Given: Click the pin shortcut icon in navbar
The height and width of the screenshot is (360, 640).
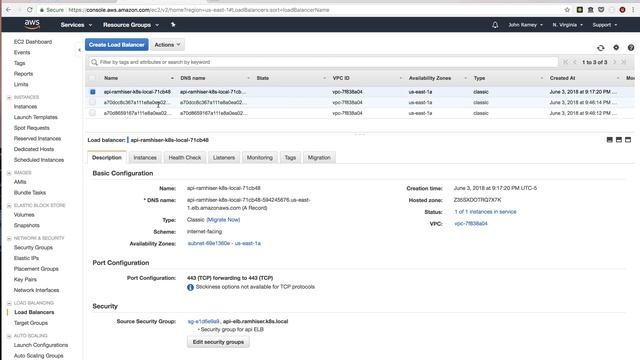Looking at the screenshot, I should 173,24.
